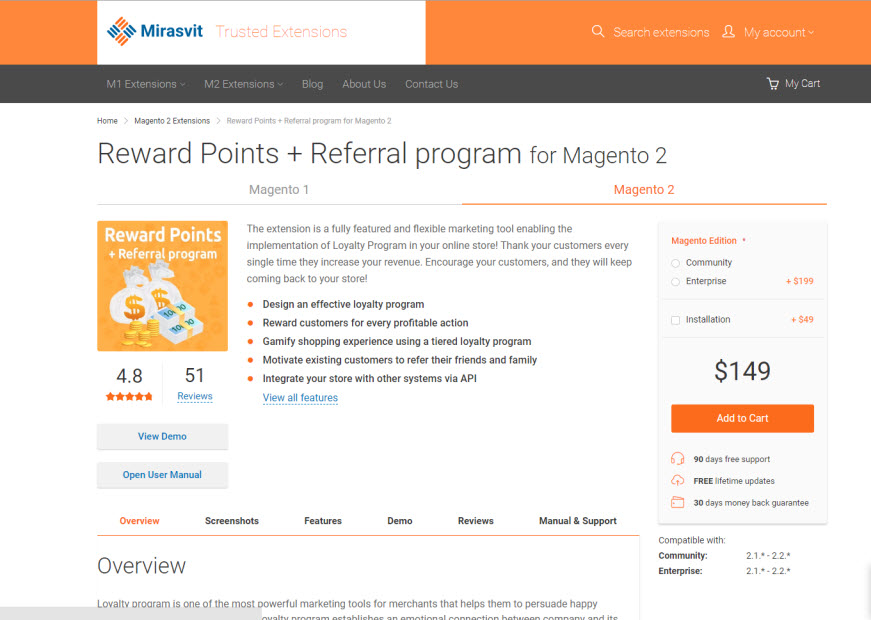Open the Screenshots tab
The width and height of the screenshot is (871, 620).
tap(232, 521)
